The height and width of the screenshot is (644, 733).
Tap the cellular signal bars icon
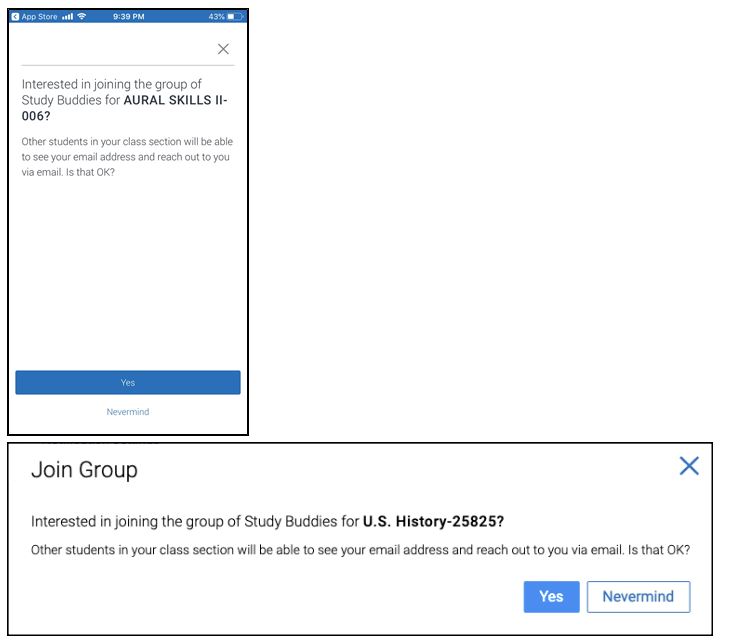click(x=68, y=17)
